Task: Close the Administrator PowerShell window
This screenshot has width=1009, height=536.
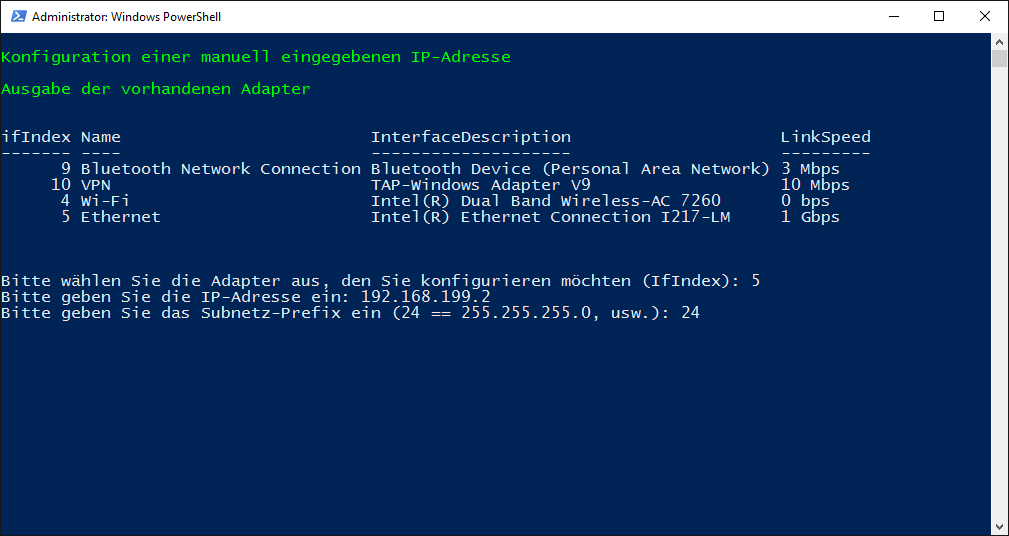Action: (x=985, y=17)
